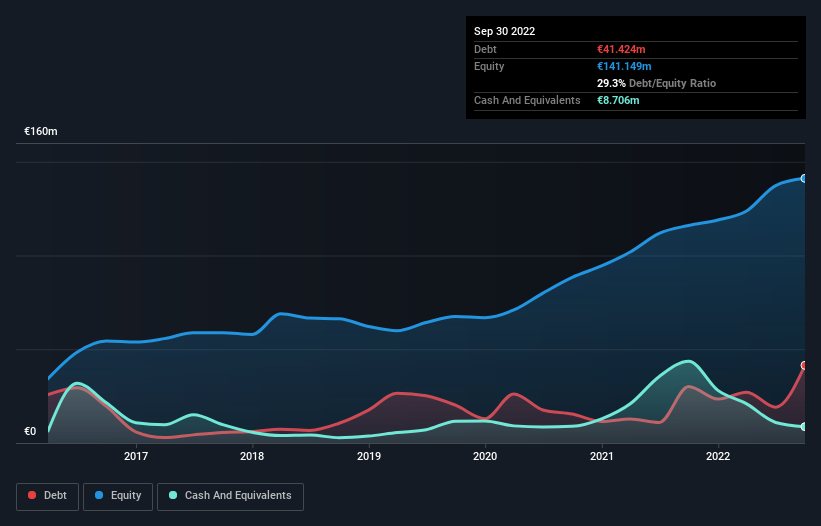Click the 2019 x-axis label
Image resolution: width=821 pixels, height=526 pixels.
[369, 456]
